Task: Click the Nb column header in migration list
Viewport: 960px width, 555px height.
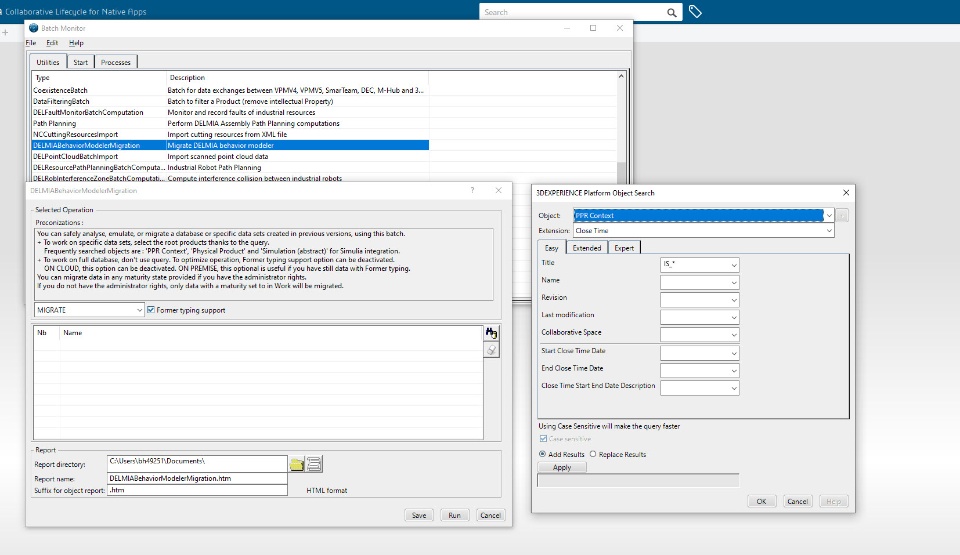Action: [x=47, y=333]
